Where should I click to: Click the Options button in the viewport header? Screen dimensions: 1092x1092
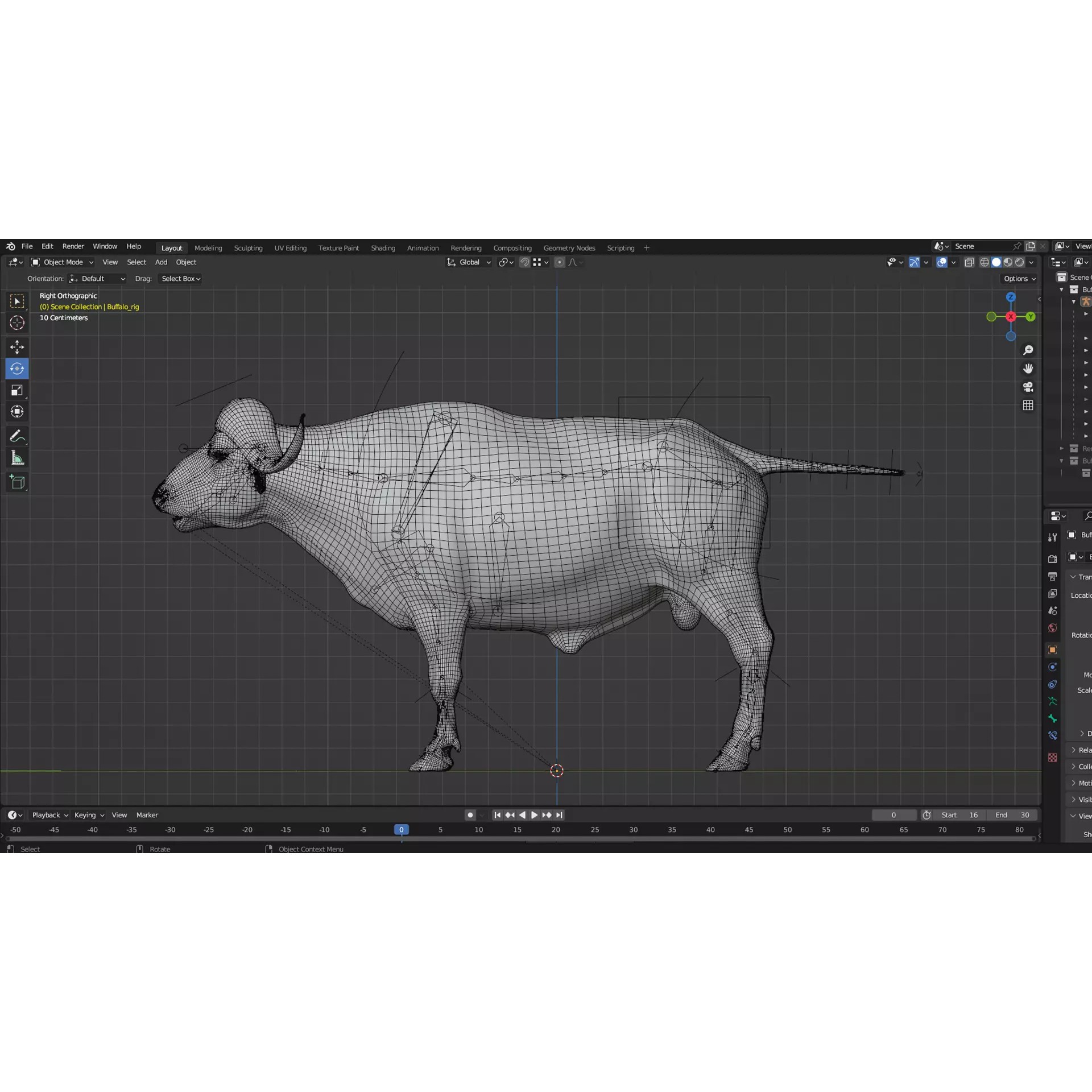(1019, 279)
